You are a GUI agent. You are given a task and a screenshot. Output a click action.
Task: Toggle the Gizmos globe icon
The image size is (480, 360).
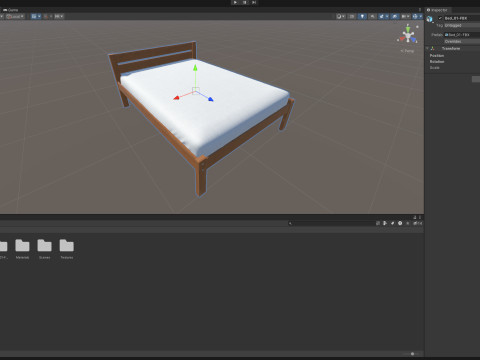415,16
